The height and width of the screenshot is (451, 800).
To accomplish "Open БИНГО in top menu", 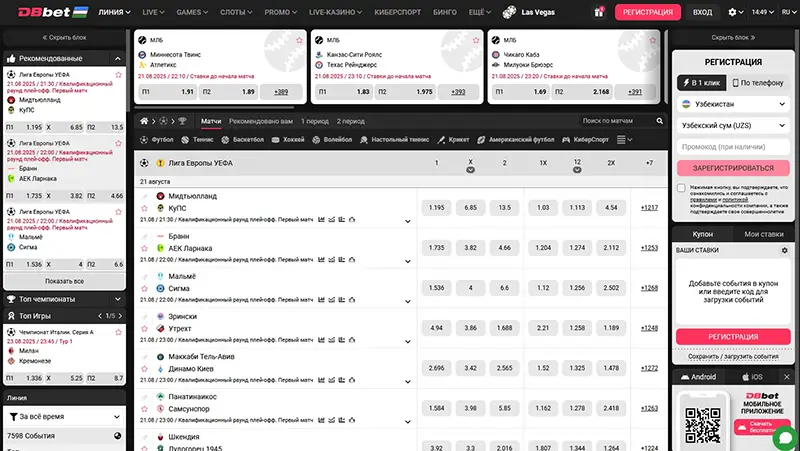I will 445,12.
